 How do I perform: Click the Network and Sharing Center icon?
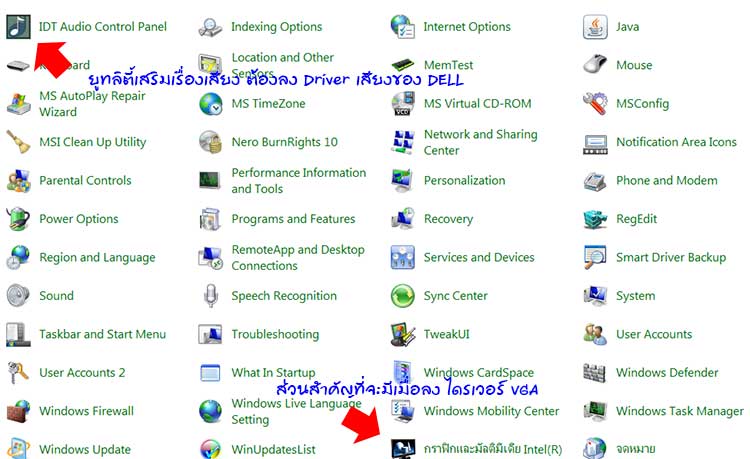coord(403,142)
